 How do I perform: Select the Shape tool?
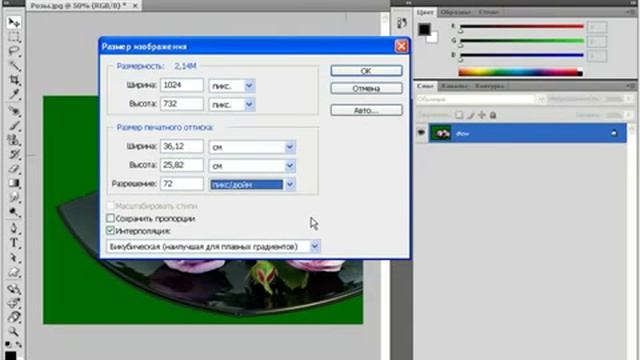point(13,272)
